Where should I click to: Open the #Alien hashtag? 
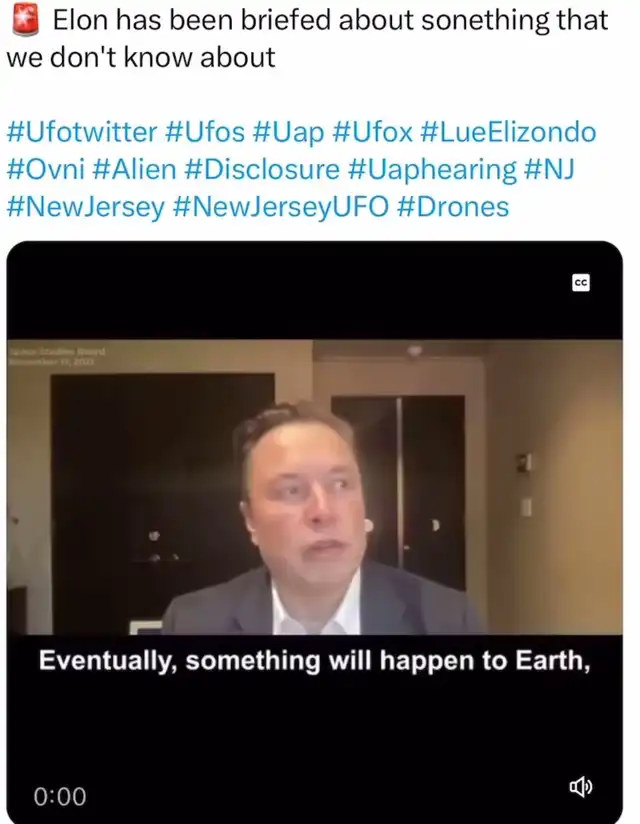click(134, 169)
